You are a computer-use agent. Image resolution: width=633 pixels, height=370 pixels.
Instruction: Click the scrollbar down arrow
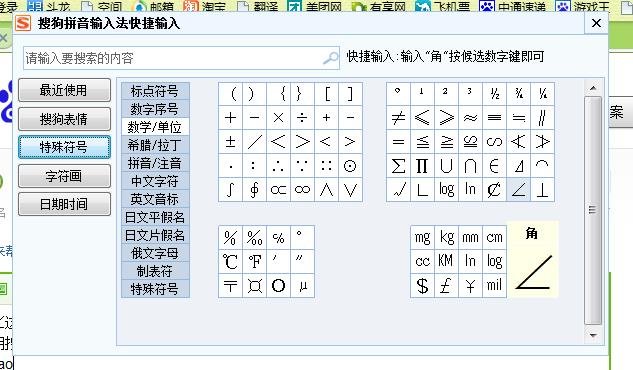pyautogui.click(x=593, y=335)
